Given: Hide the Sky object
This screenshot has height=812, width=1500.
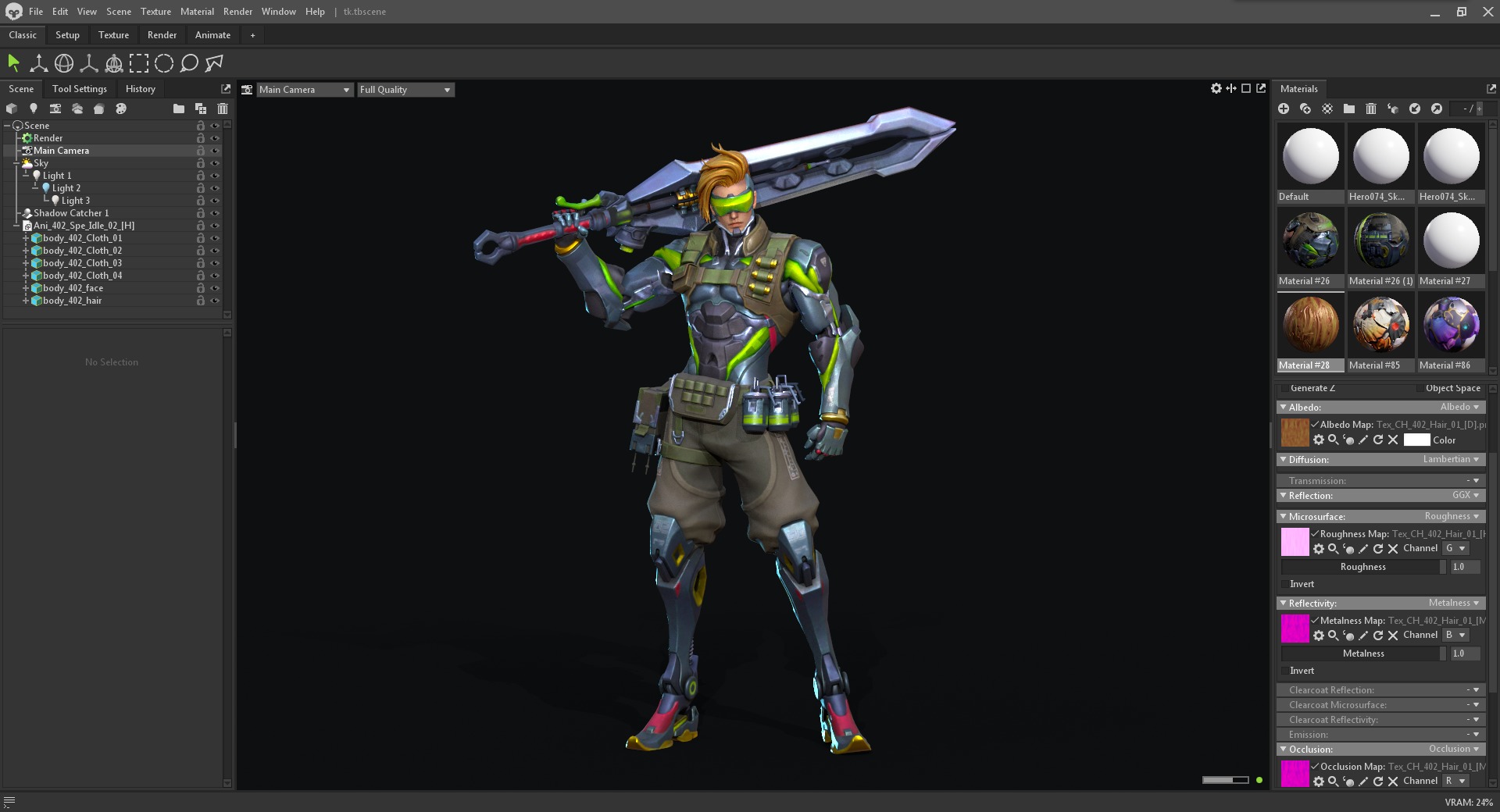Looking at the screenshot, I should pos(215,163).
